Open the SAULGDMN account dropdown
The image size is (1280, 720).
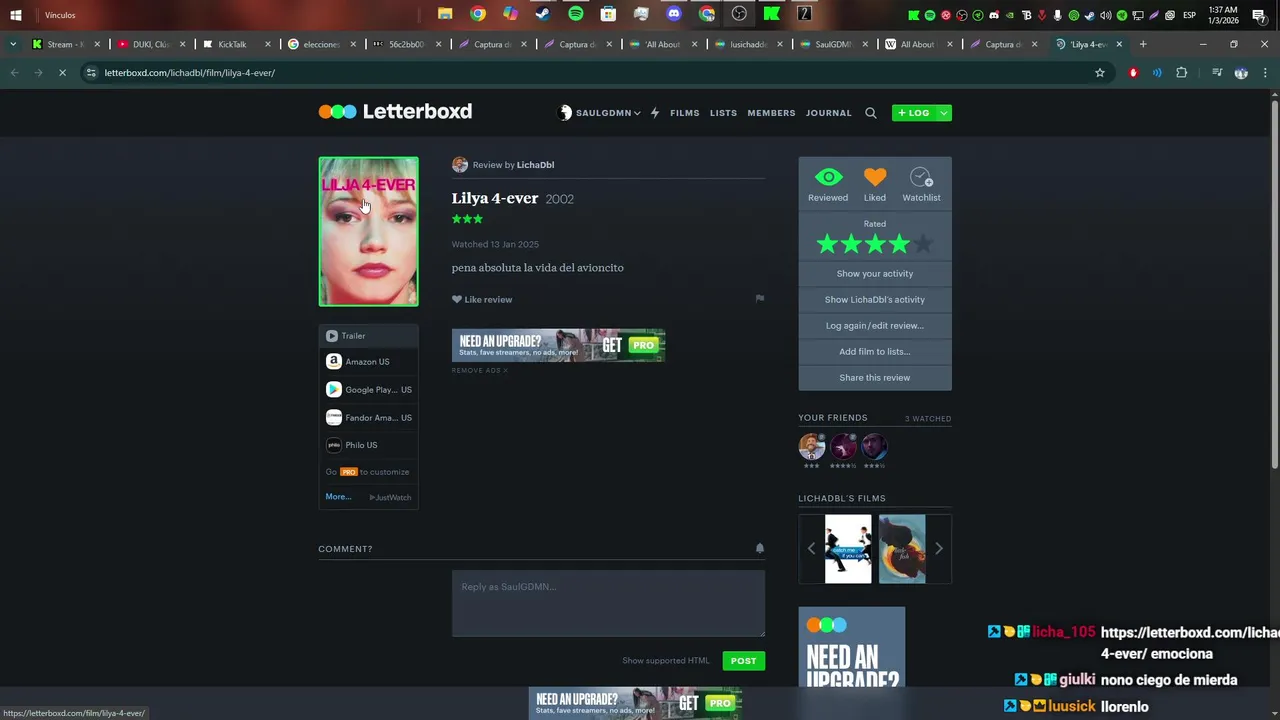(x=600, y=113)
